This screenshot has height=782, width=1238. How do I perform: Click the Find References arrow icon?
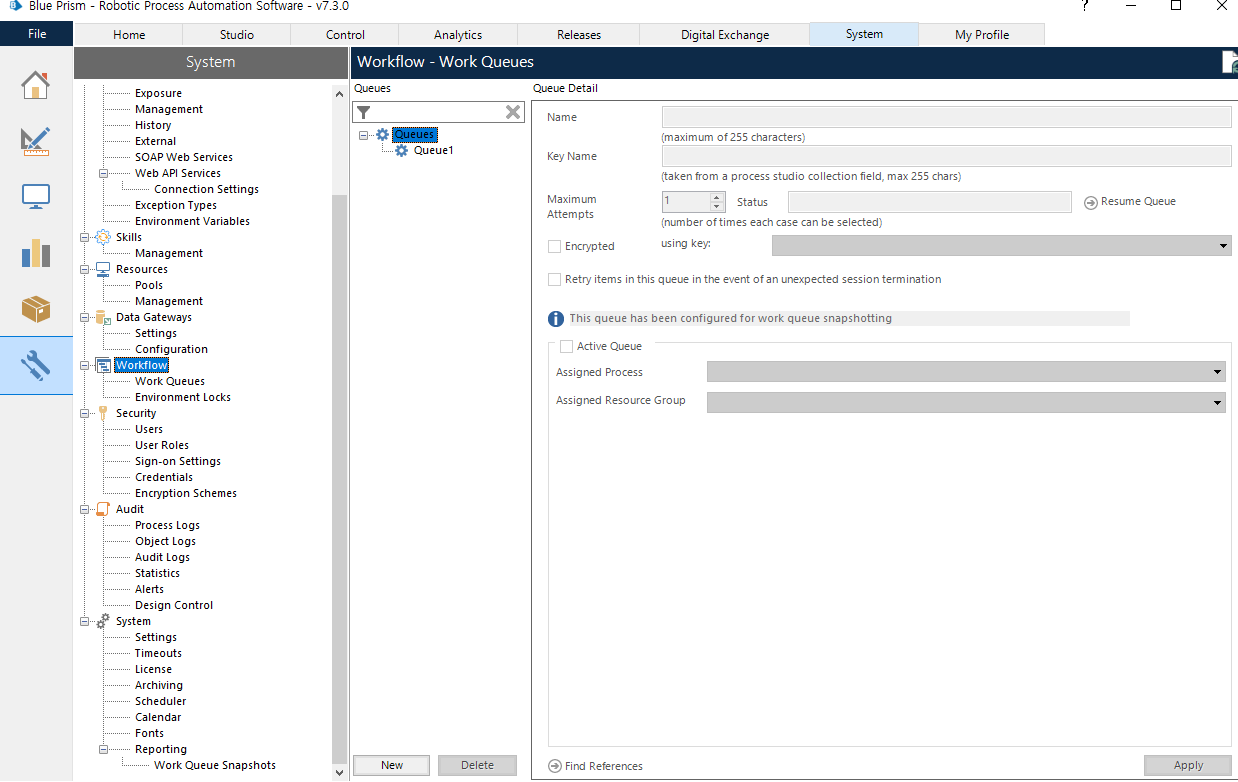[x=555, y=766]
